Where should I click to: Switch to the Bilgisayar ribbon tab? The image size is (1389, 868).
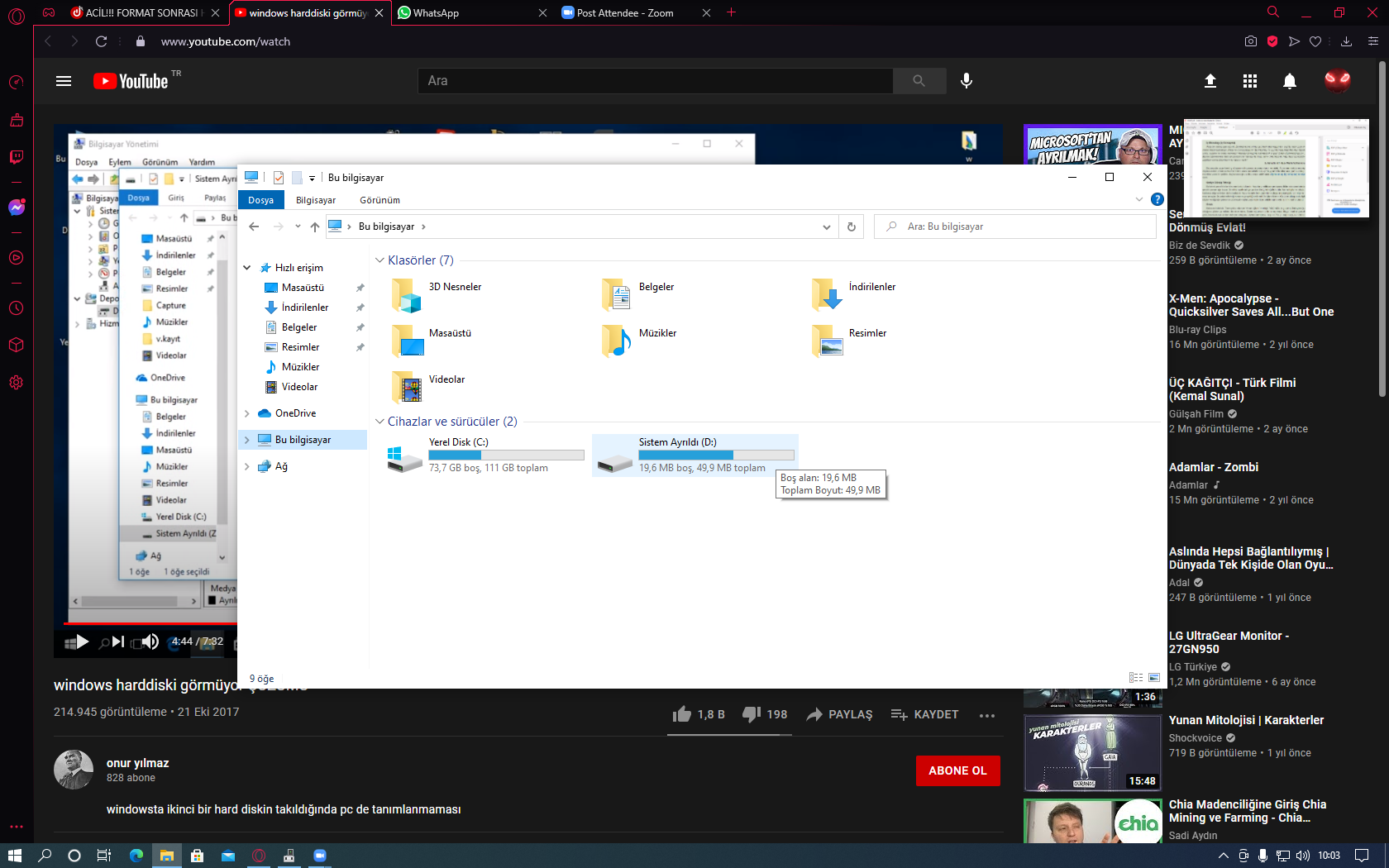[x=316, y=200]
